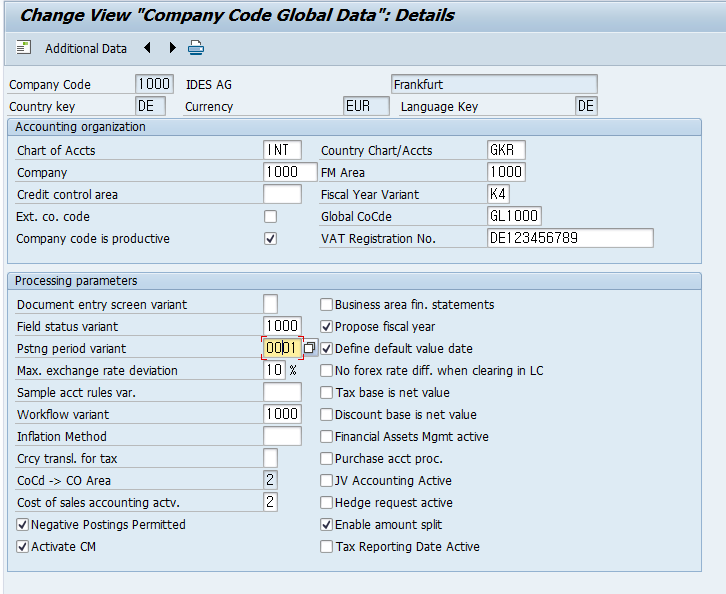Focus the Credit control area field
Image resolution: width=726 pixels, height=594 pixels.
pos(282,194)
